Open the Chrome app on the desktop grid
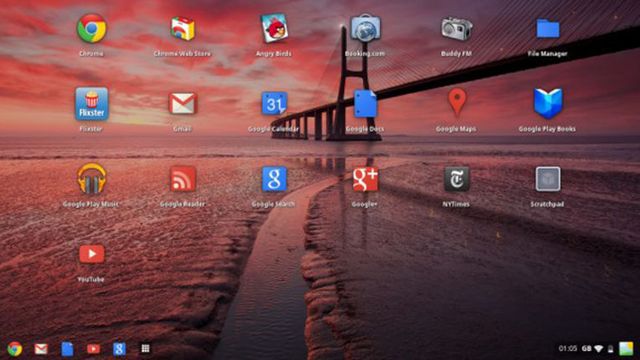The image size is (640, 360). point(91,29)
